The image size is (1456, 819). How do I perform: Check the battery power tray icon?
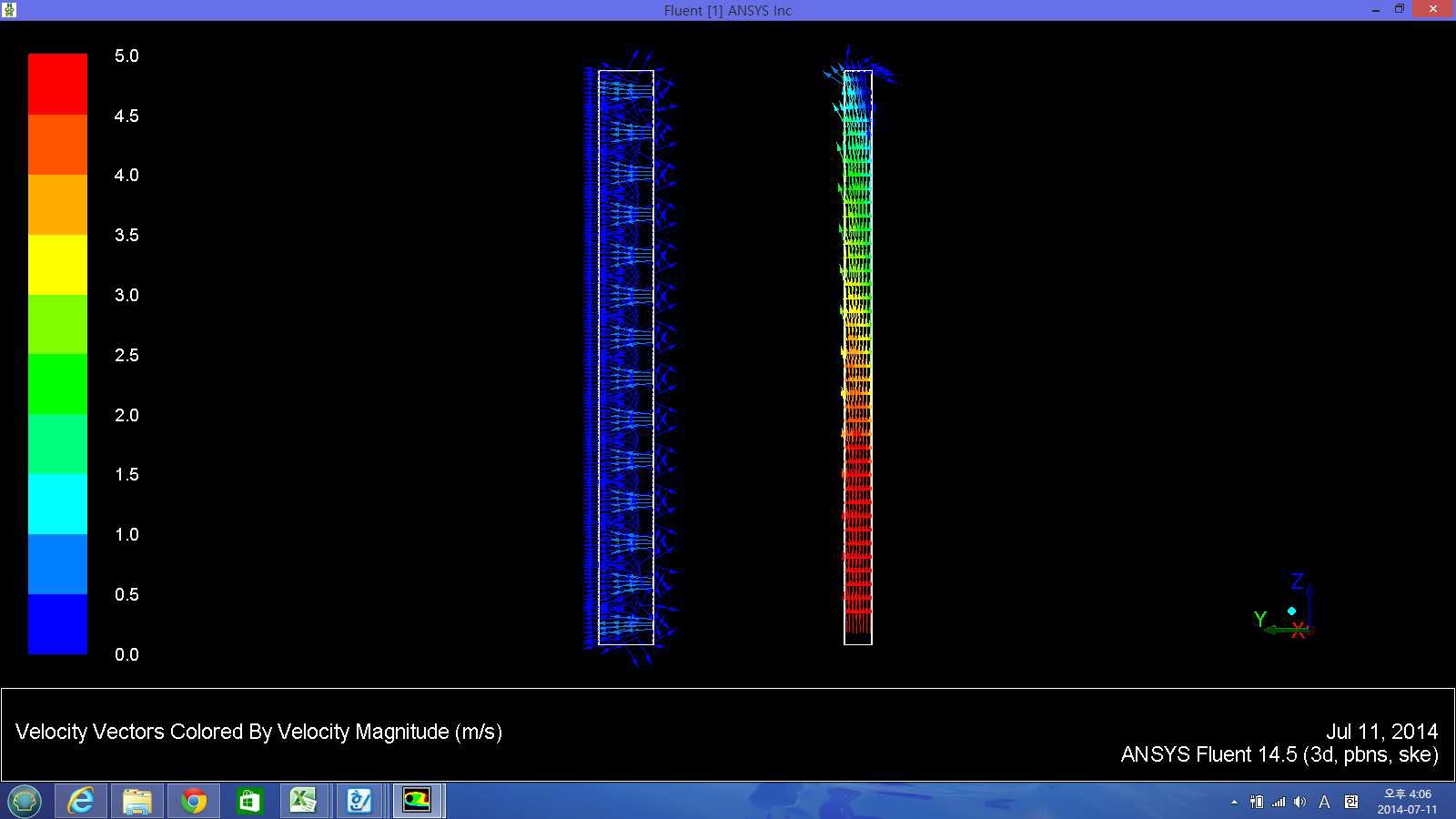[1257, 802]
